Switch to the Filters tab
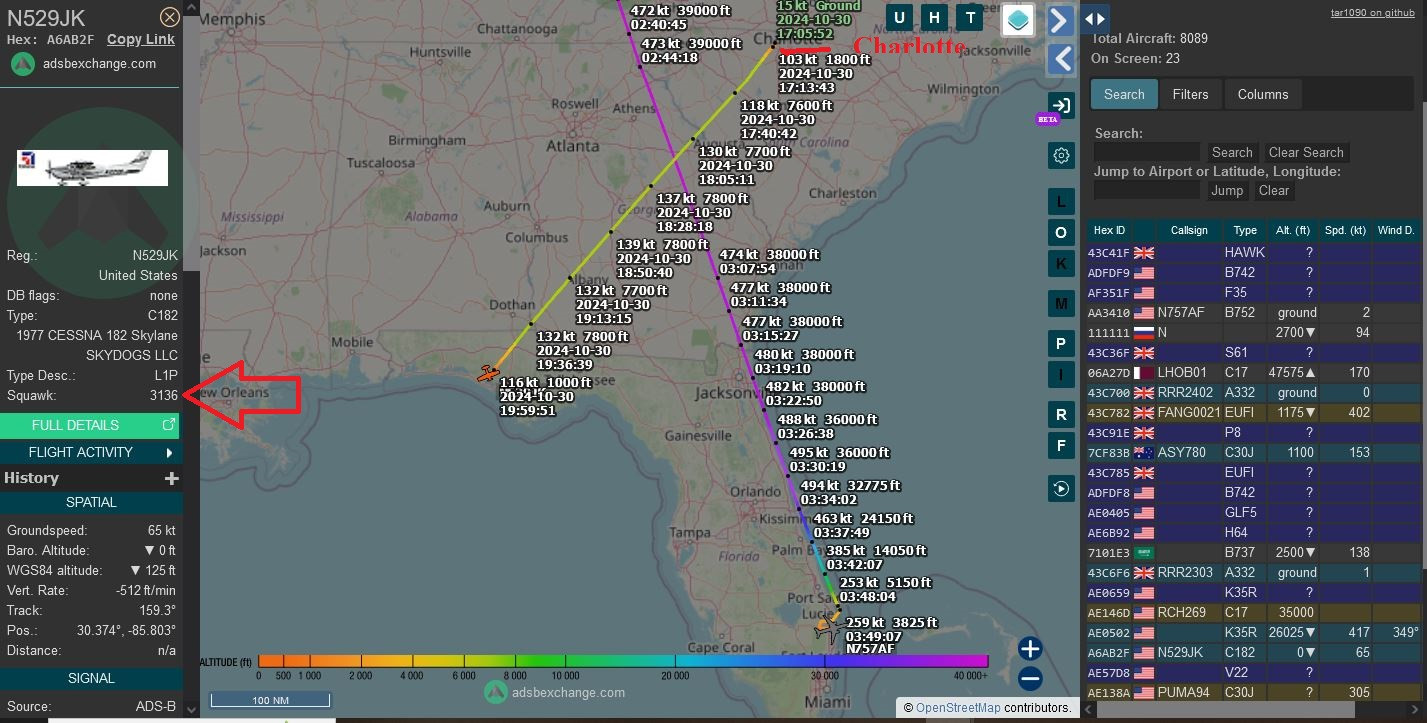Image resolution: width=1427 pixels, height=723 pixels. 1190,94
